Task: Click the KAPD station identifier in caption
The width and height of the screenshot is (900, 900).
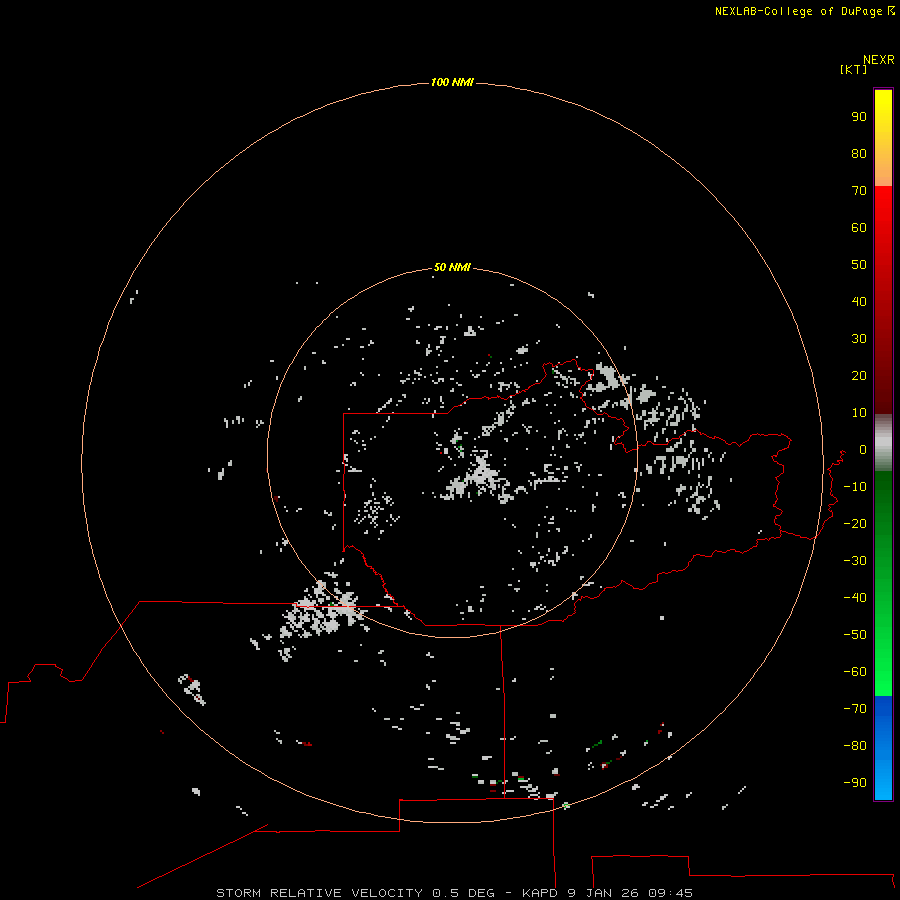Action: tap(539, 893)
